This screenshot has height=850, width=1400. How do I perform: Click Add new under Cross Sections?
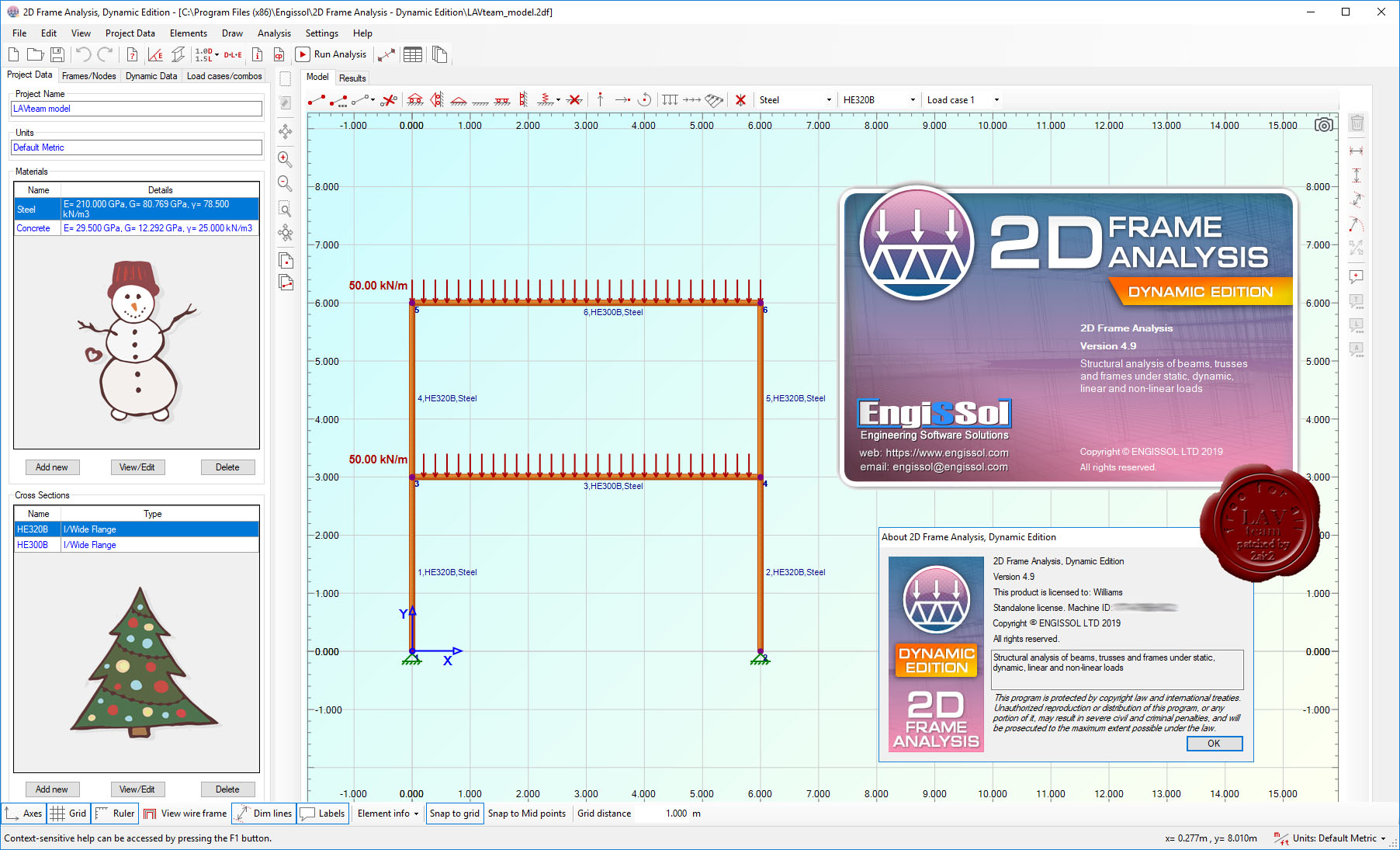[x=52, y=789]
